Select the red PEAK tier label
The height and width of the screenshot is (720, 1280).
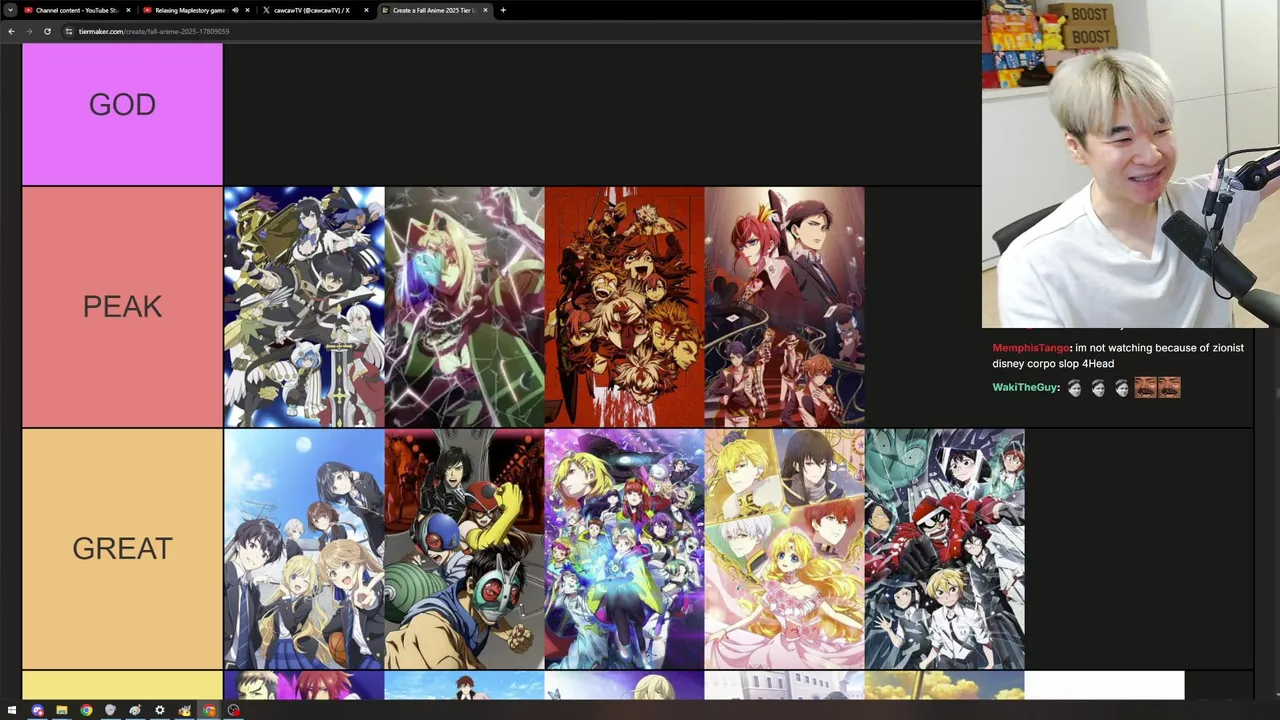(122, 306)
